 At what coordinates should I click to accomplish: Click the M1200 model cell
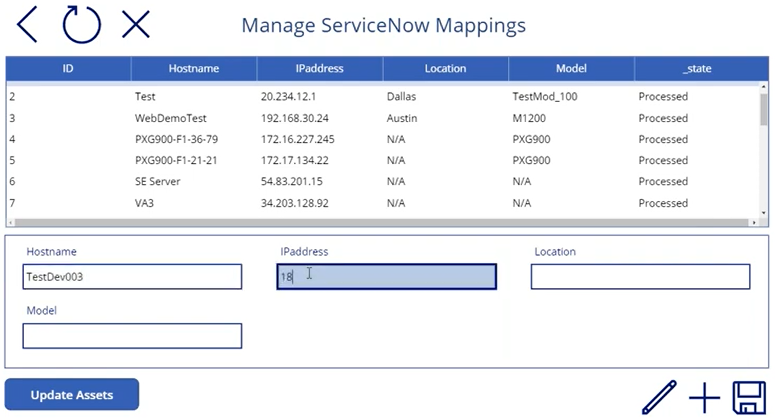(x=529, y=118)
